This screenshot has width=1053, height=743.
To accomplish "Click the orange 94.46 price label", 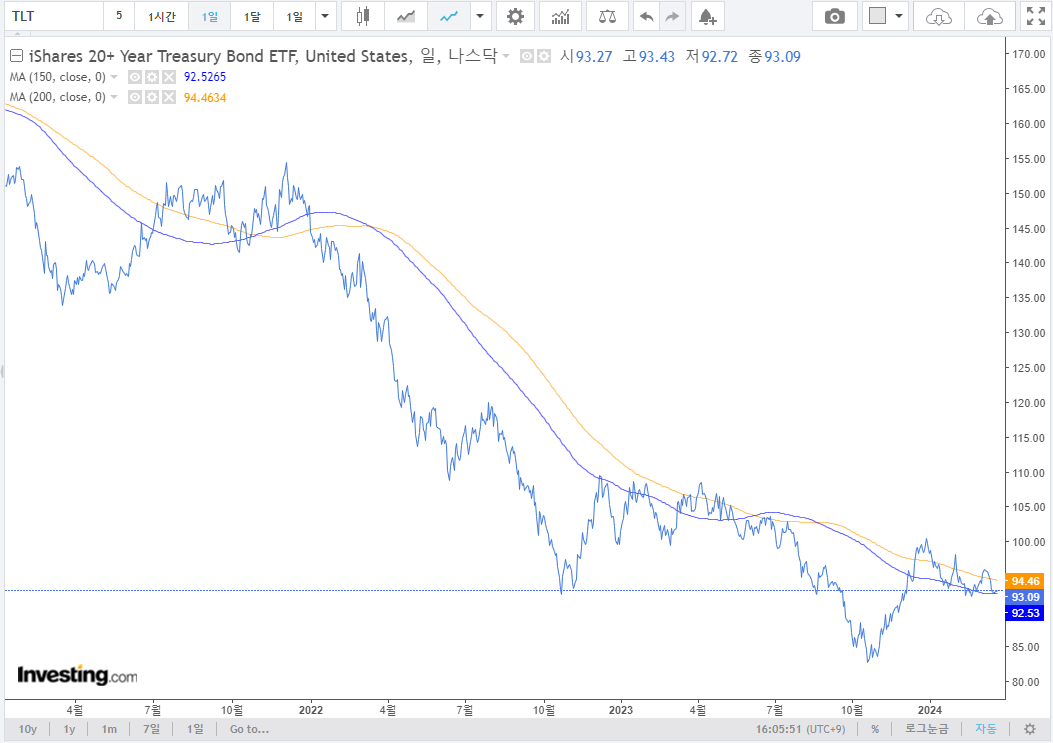I will (x=1025, y=581).
